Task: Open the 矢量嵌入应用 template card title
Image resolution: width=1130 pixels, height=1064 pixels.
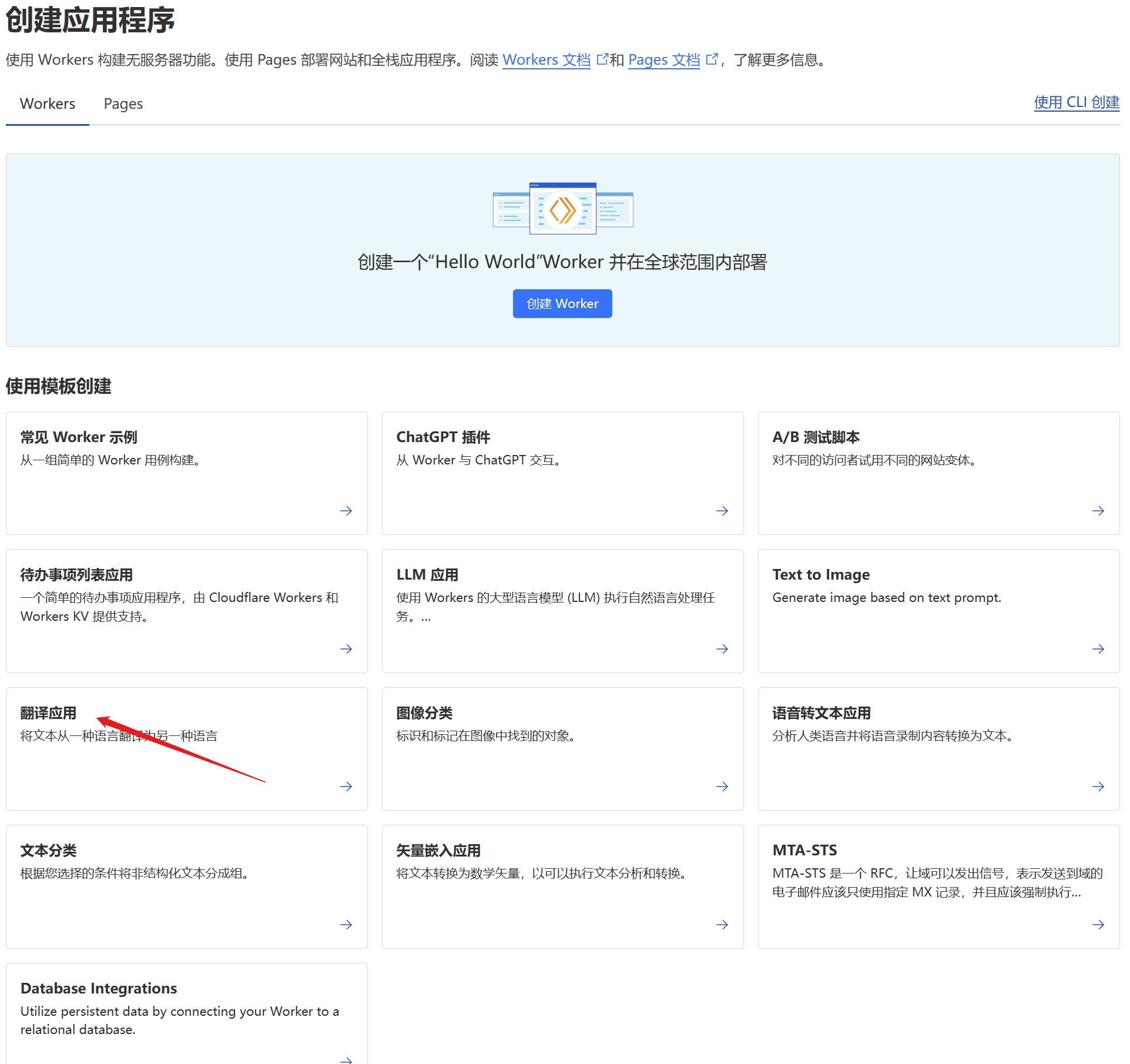Action: coord(438,851)
